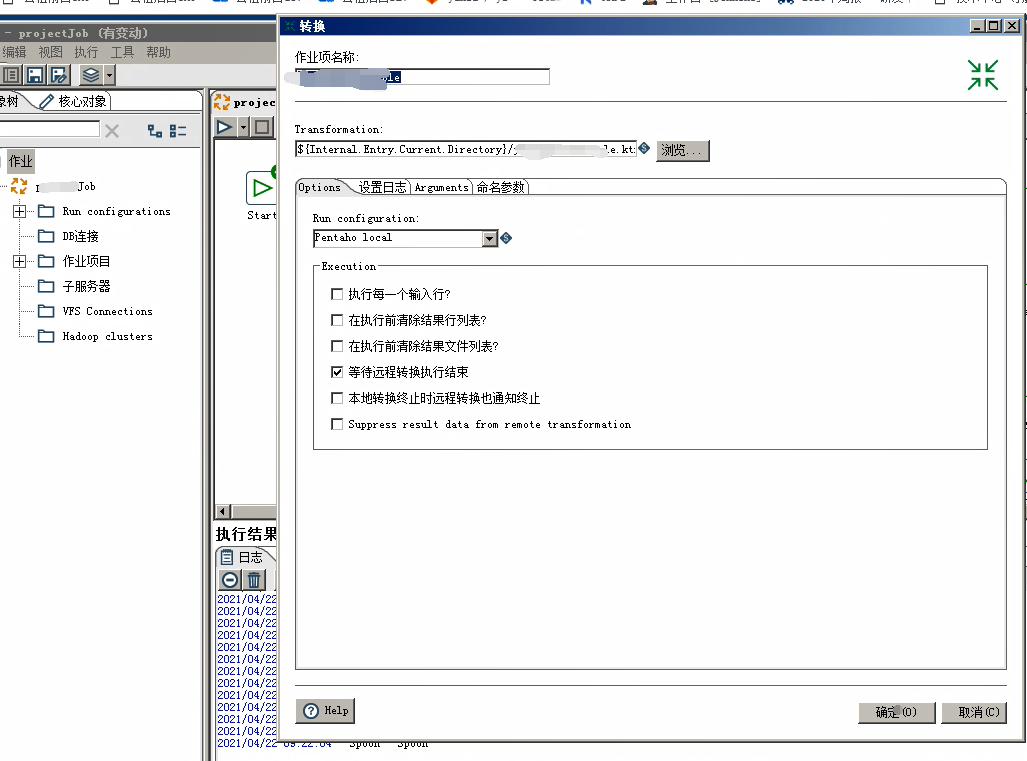Viewport: 1027px width, 761px height.
Task: Run the job with the play icon
Action: [223, 126]
